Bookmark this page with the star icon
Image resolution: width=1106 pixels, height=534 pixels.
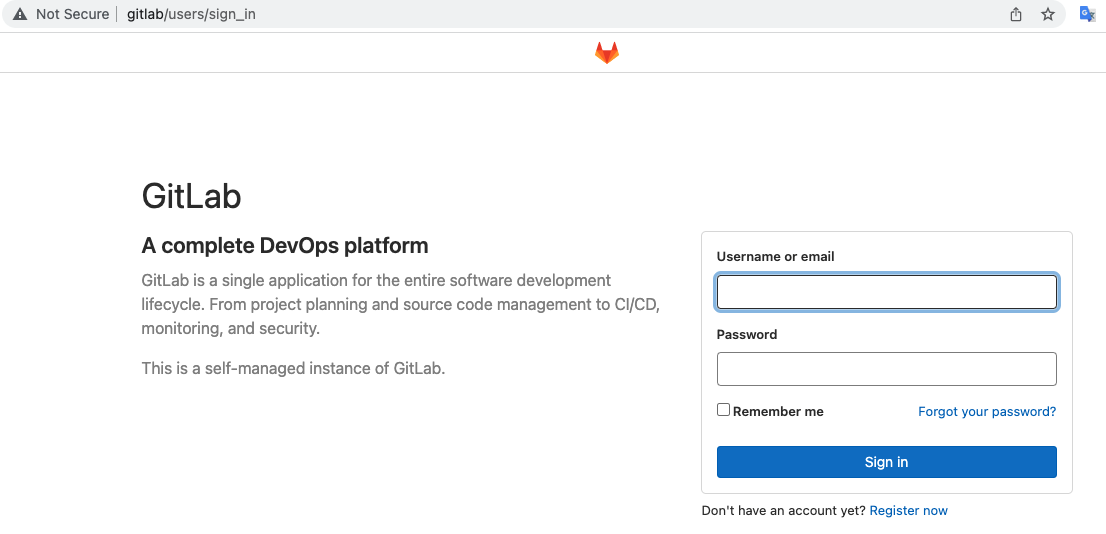pyautogui.click(x=1048, y=14)
